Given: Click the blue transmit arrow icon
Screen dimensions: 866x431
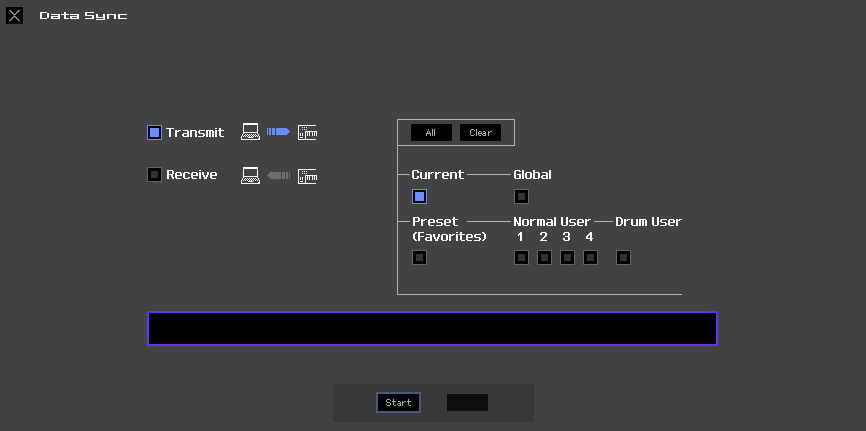Looking at the screenshot, I should 278,132.
